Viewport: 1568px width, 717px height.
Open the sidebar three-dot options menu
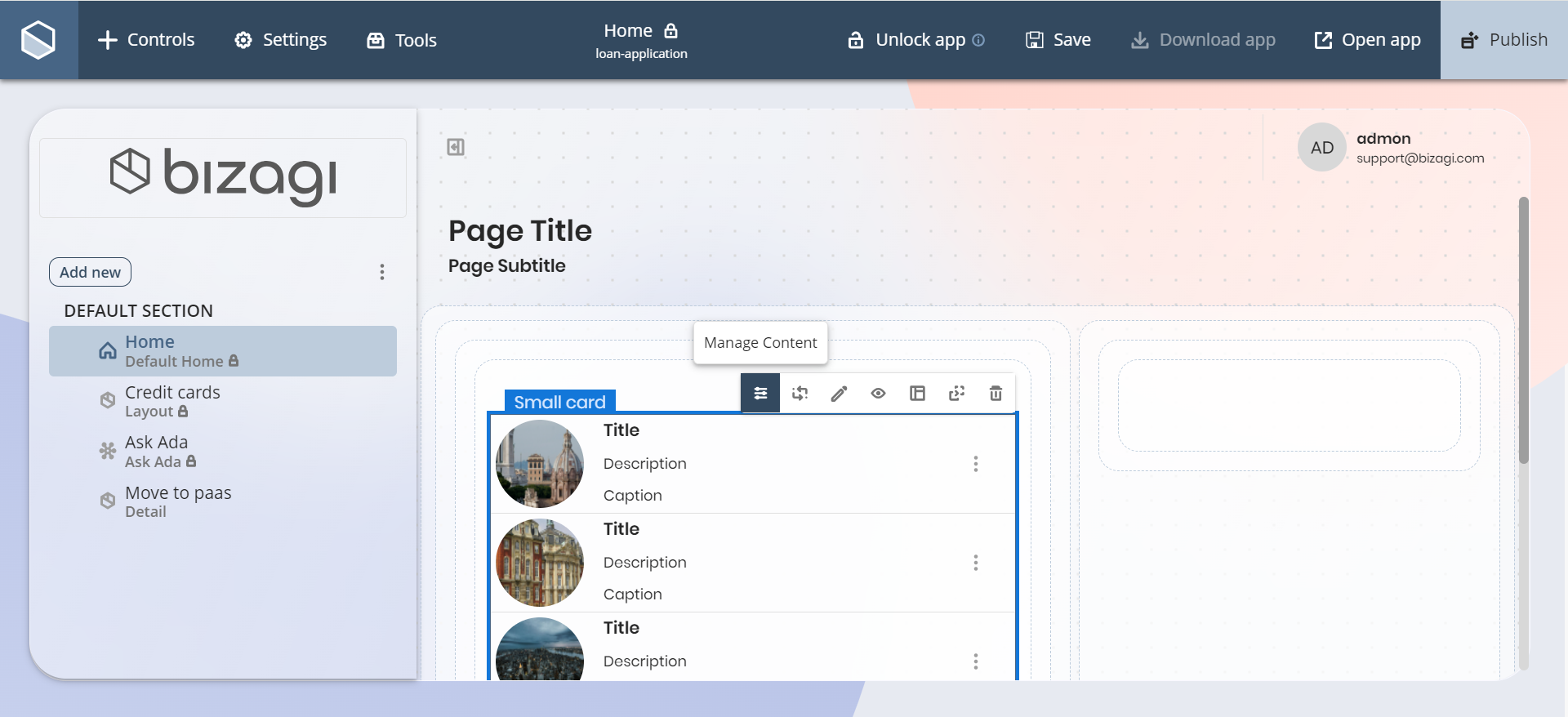381,272
